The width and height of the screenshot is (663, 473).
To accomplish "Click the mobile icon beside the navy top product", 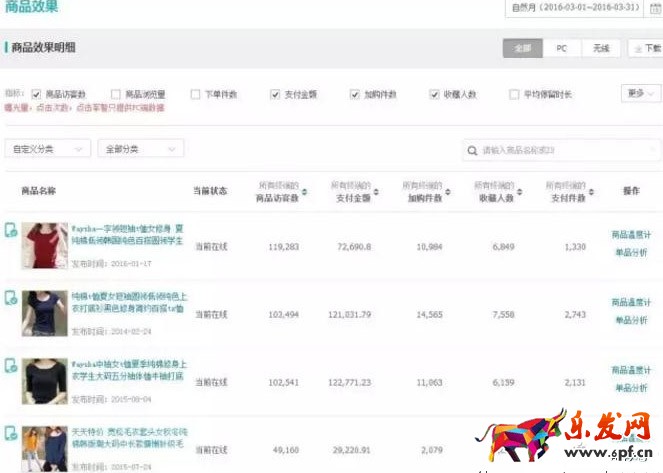I will tap(10, 298).
